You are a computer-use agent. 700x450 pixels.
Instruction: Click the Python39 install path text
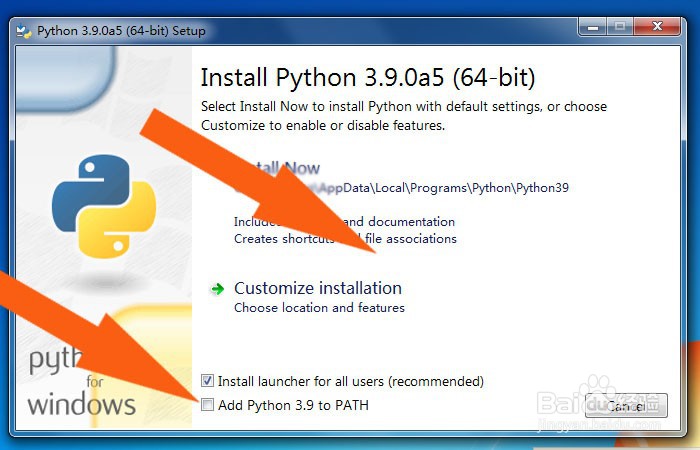tap(402, 188)
